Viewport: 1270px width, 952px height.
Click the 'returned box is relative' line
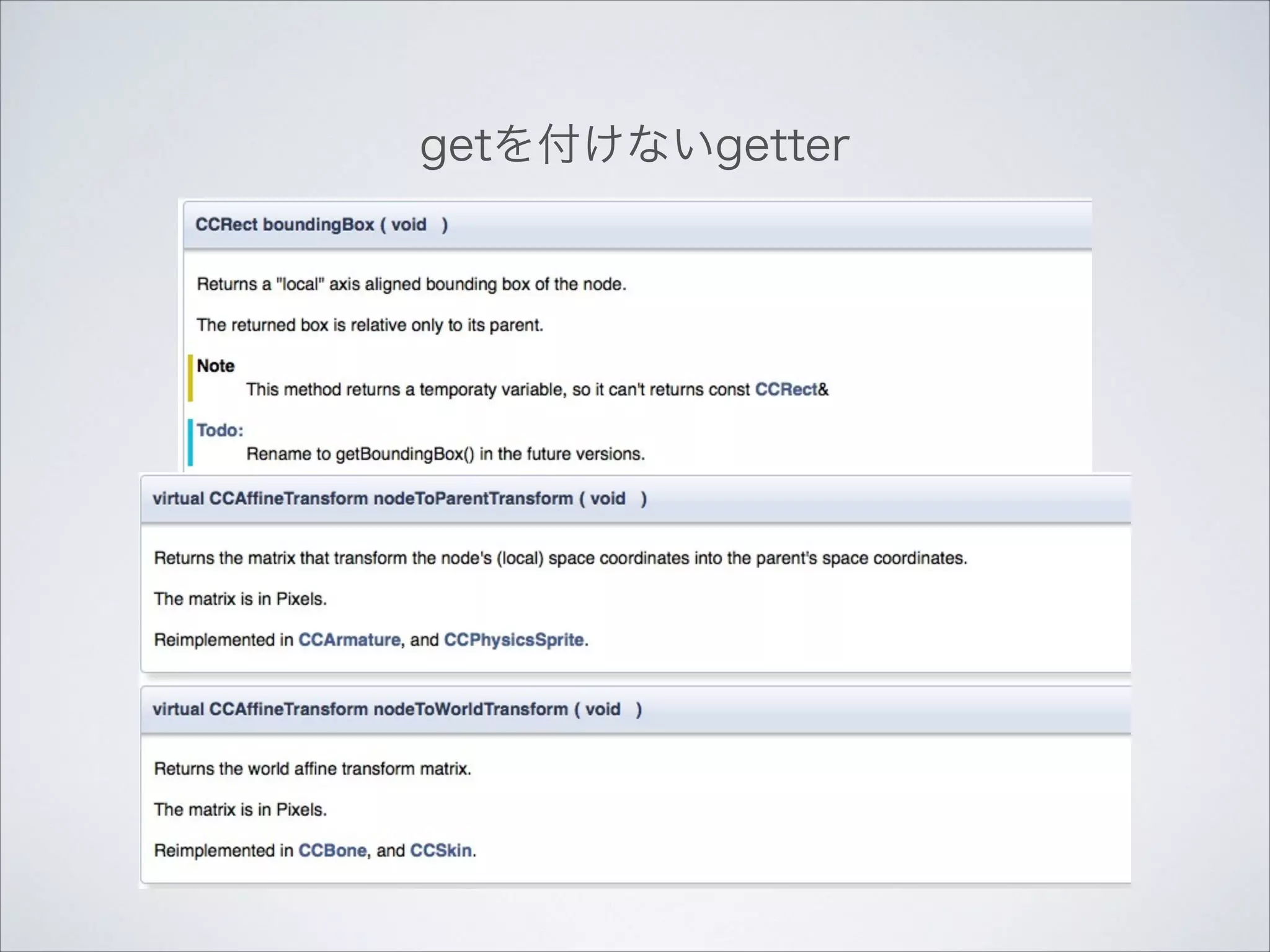(370, 325)
